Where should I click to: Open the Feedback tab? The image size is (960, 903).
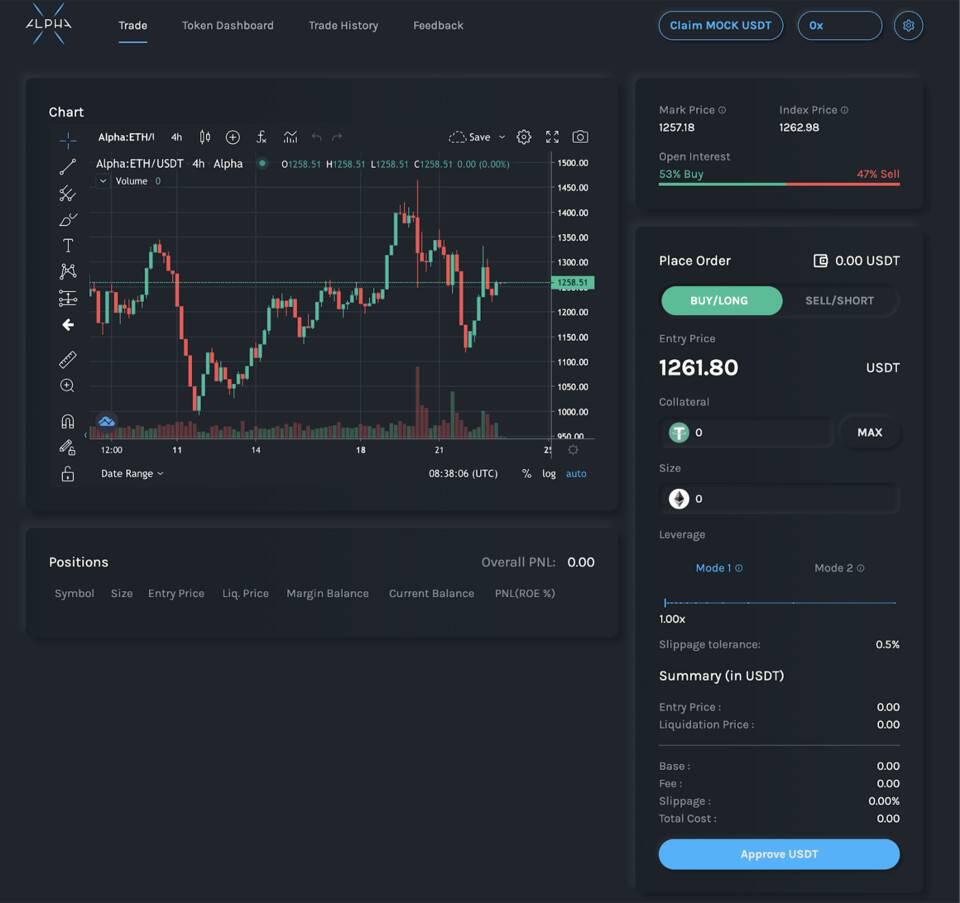(x=438, y=26)
